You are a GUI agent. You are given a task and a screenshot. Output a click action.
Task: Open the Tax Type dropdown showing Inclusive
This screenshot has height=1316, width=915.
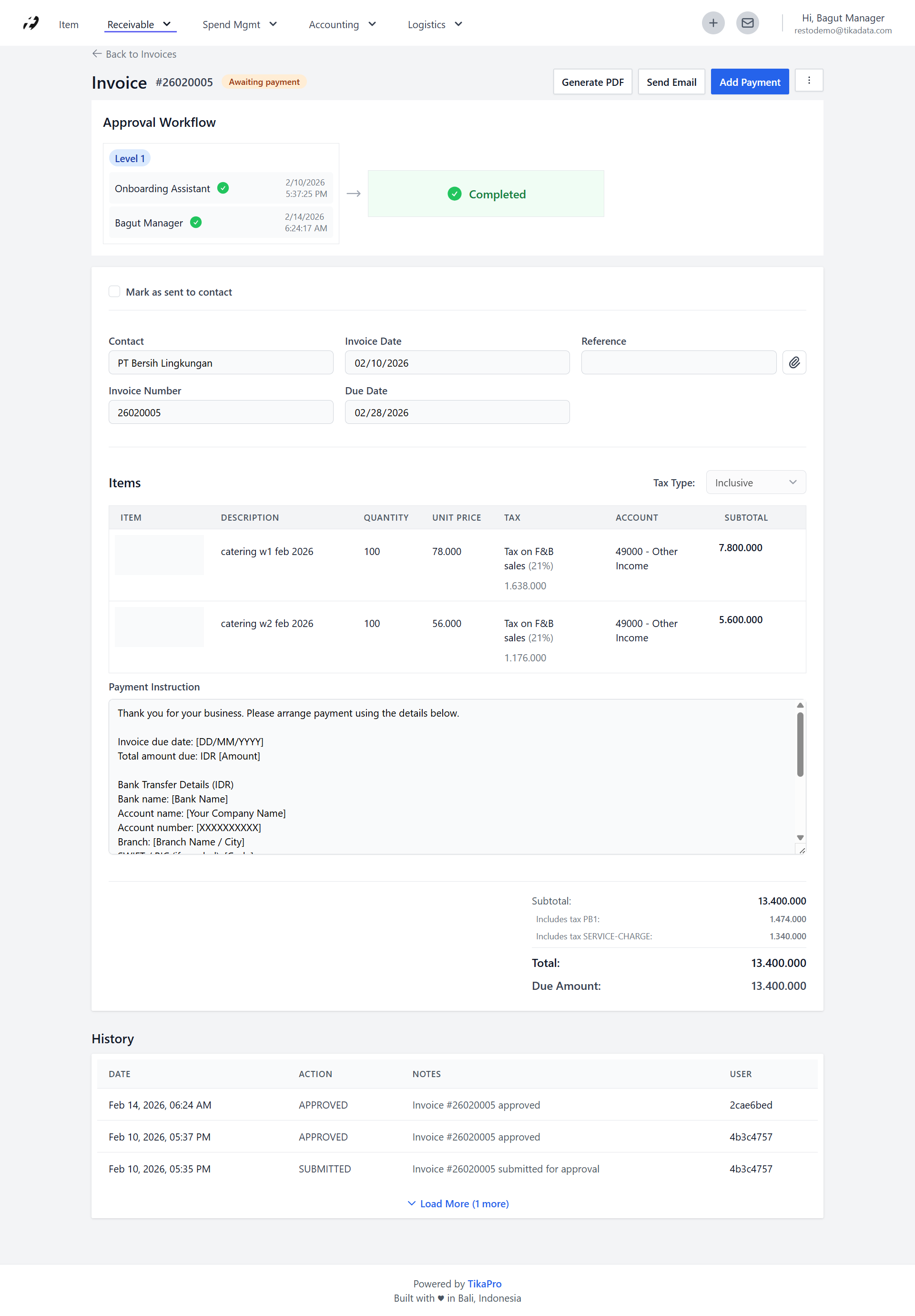tap(755, 482)
